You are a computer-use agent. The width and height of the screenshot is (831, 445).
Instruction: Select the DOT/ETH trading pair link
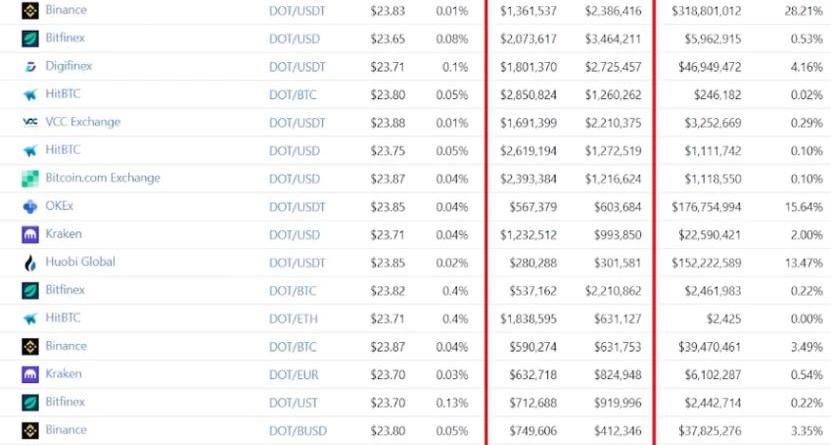pyautogui.click(x=292, y=318)
